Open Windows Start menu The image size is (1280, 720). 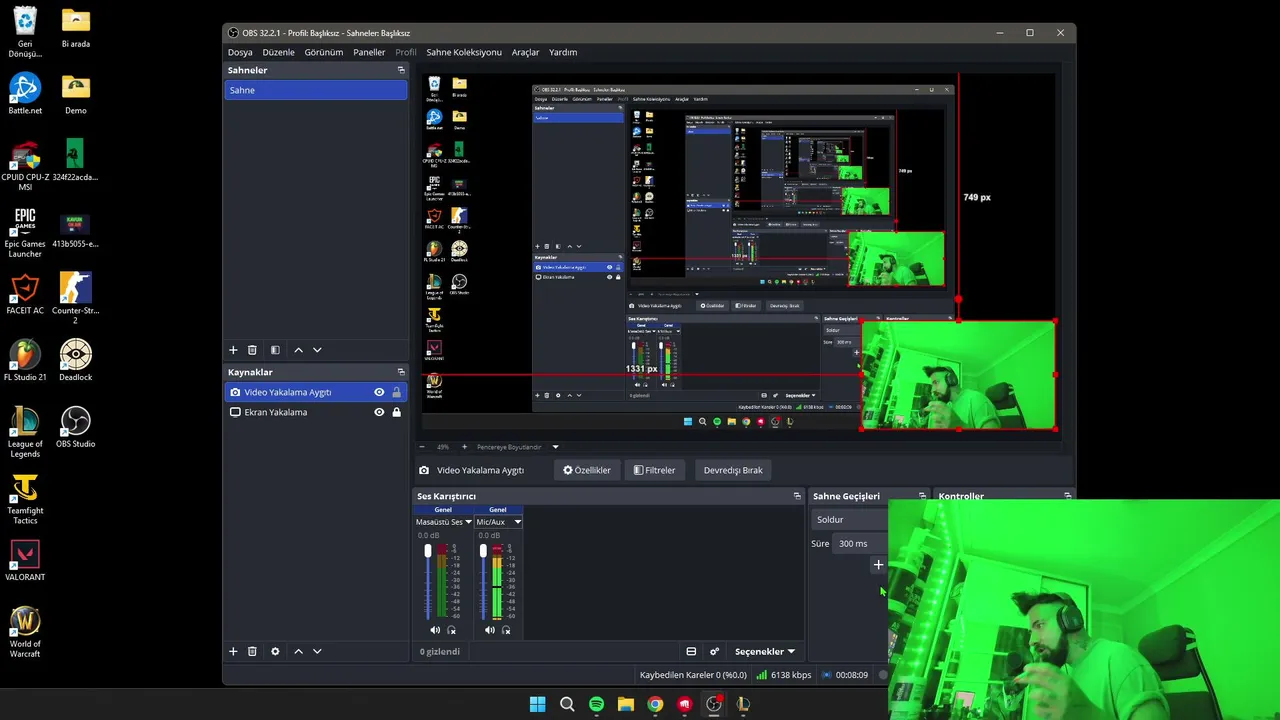coord(537,704)
